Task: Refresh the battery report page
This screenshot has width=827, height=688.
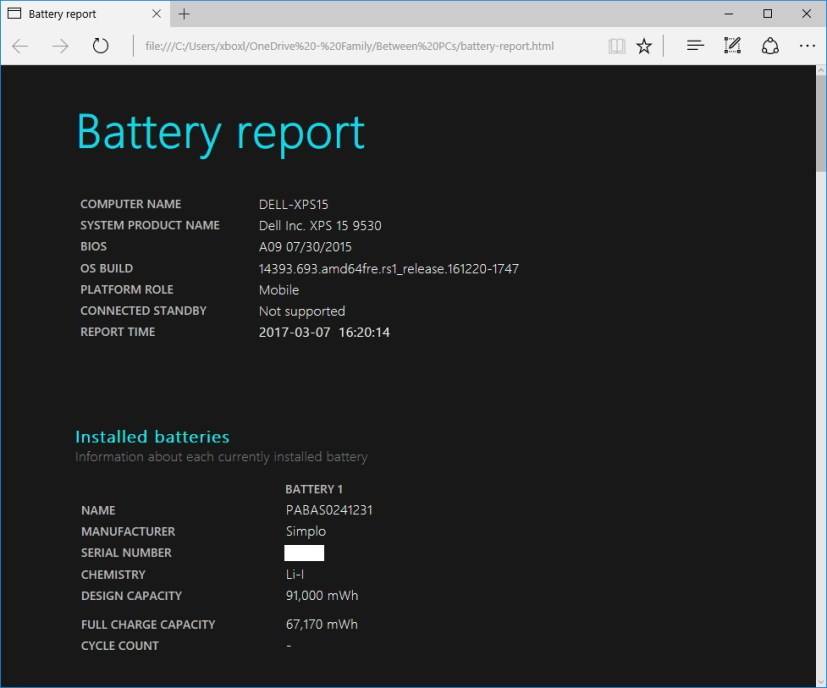Action: [100, 45]
